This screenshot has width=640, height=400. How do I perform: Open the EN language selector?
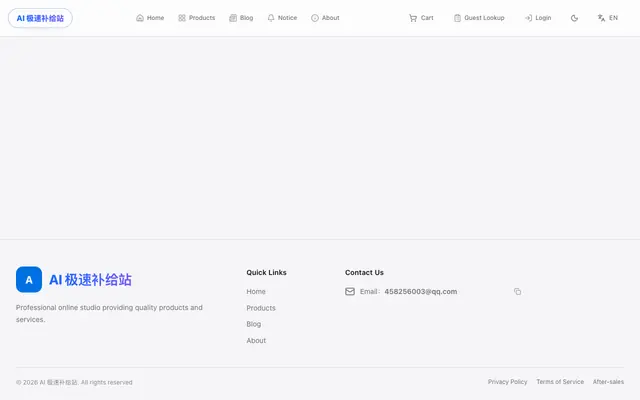(613, 18)
